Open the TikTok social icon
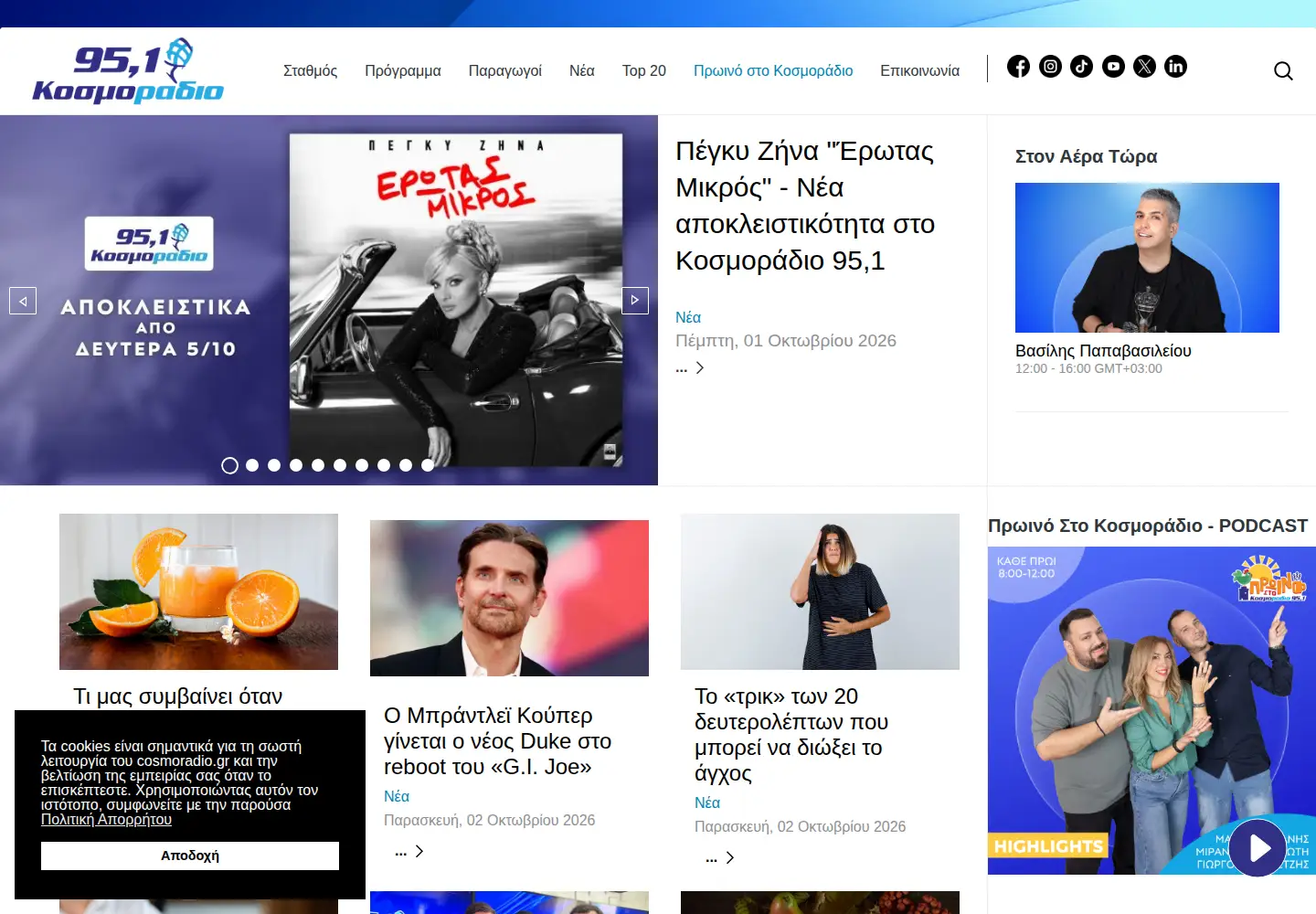 coord(1081,66)
